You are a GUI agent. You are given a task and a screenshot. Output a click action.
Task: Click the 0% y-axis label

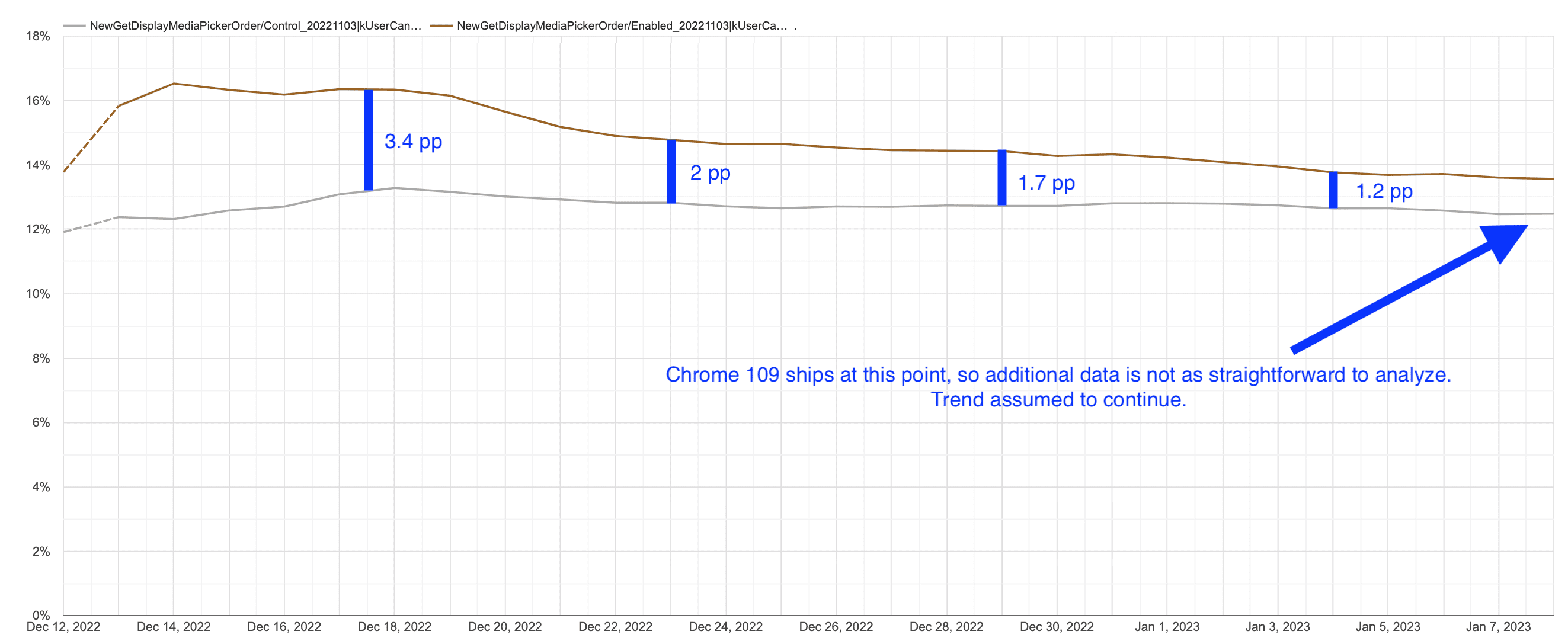pos(41,615)
